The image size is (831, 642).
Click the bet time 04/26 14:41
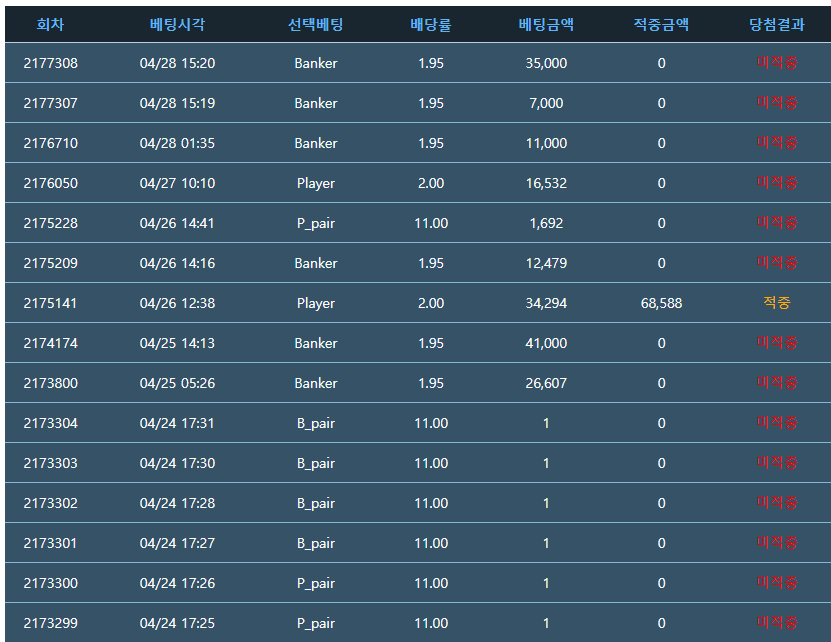pyautogui.click(x=177, y=223)
